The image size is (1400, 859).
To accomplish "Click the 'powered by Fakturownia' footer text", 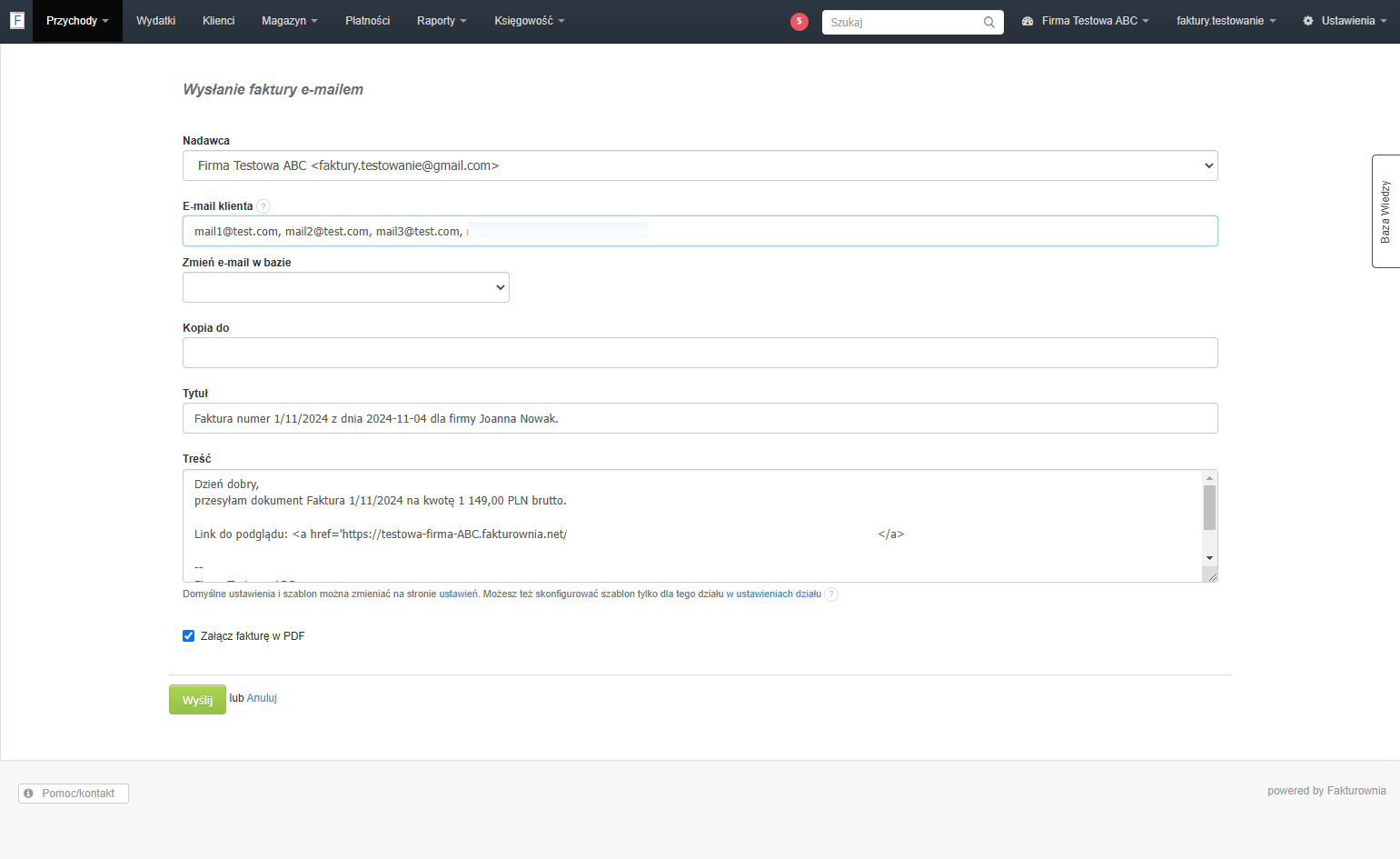I will [x=1326, y=791].
